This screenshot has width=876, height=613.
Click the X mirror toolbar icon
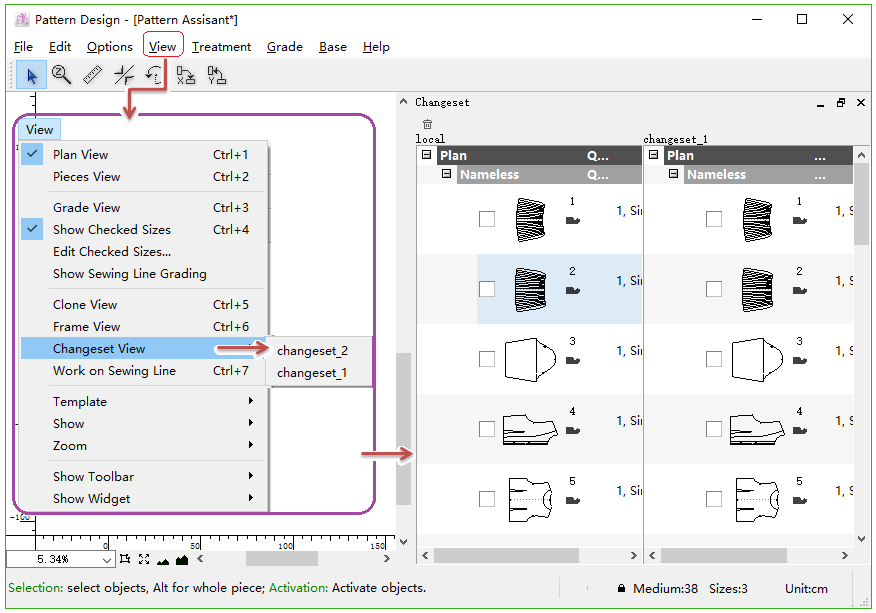pyautogui.click(x=186, y=75)
